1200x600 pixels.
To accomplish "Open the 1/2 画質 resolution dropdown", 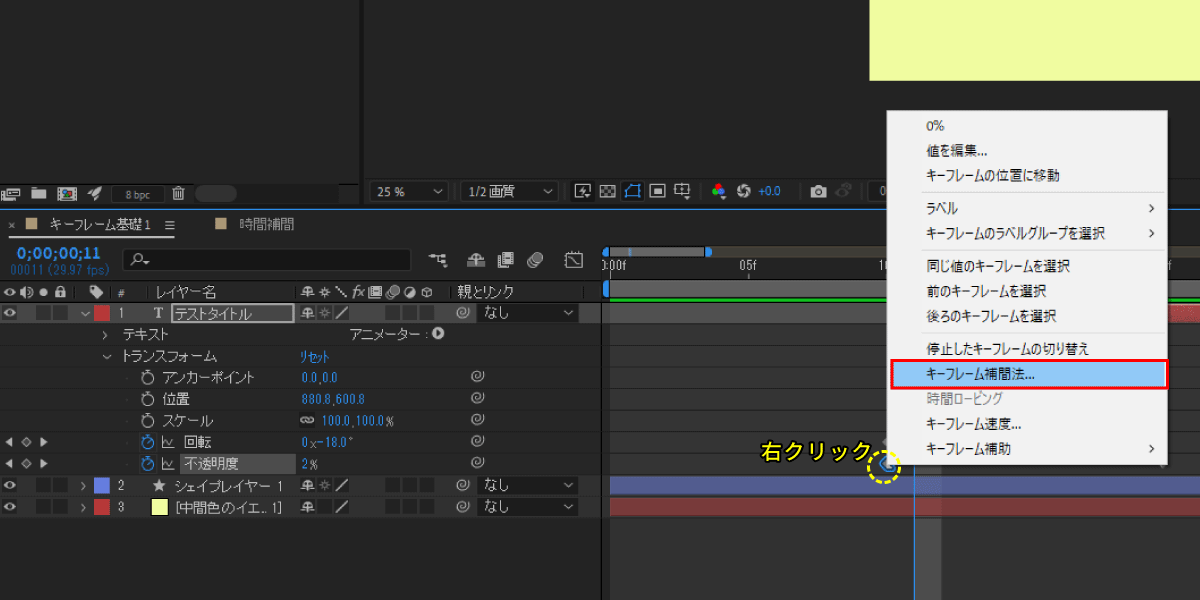I will click(x=509, y=191).
